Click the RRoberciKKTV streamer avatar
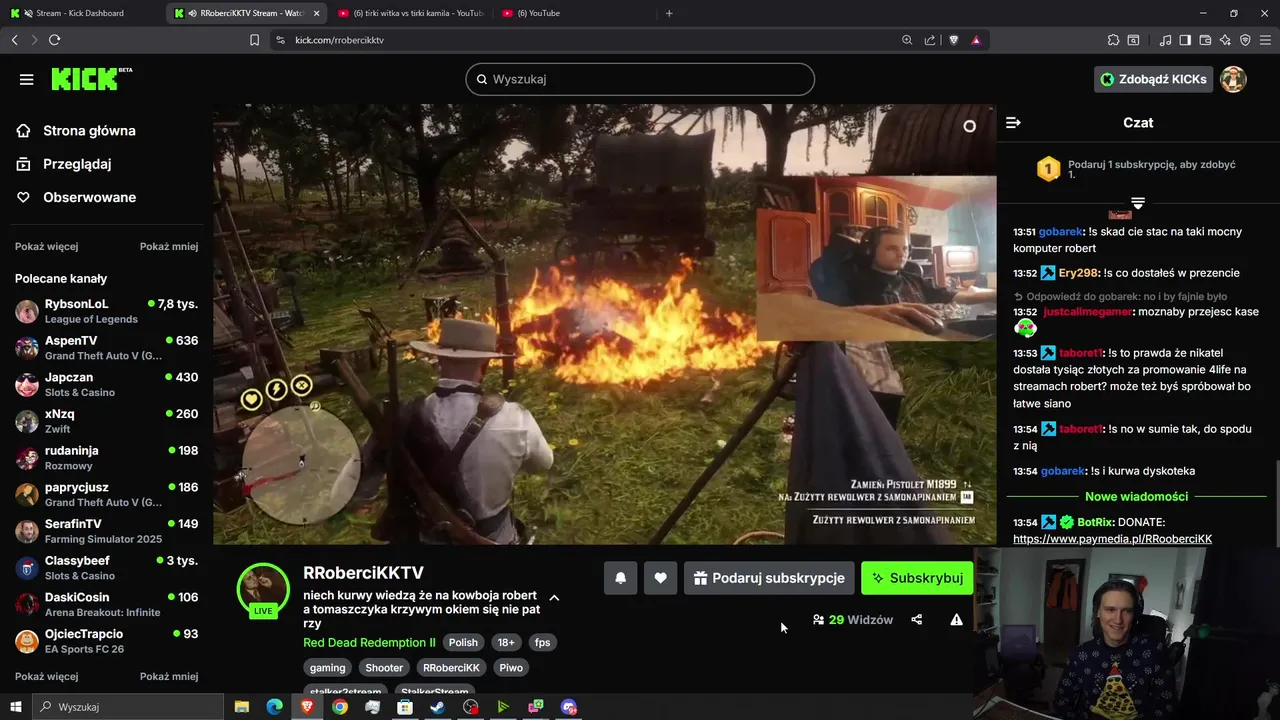 (263, 588)
